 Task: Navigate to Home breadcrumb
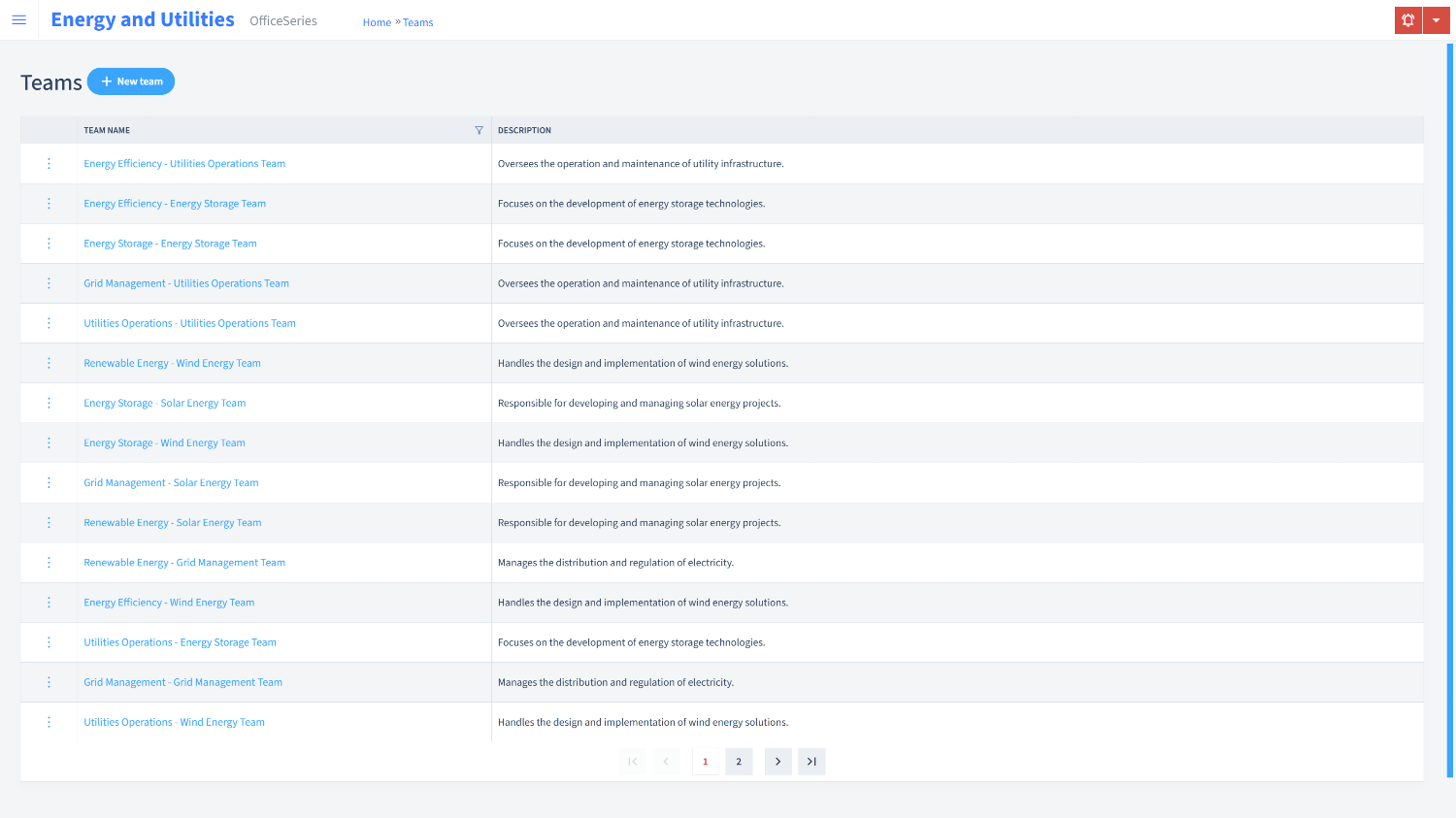pyautogui.click(x=377, y=22)
